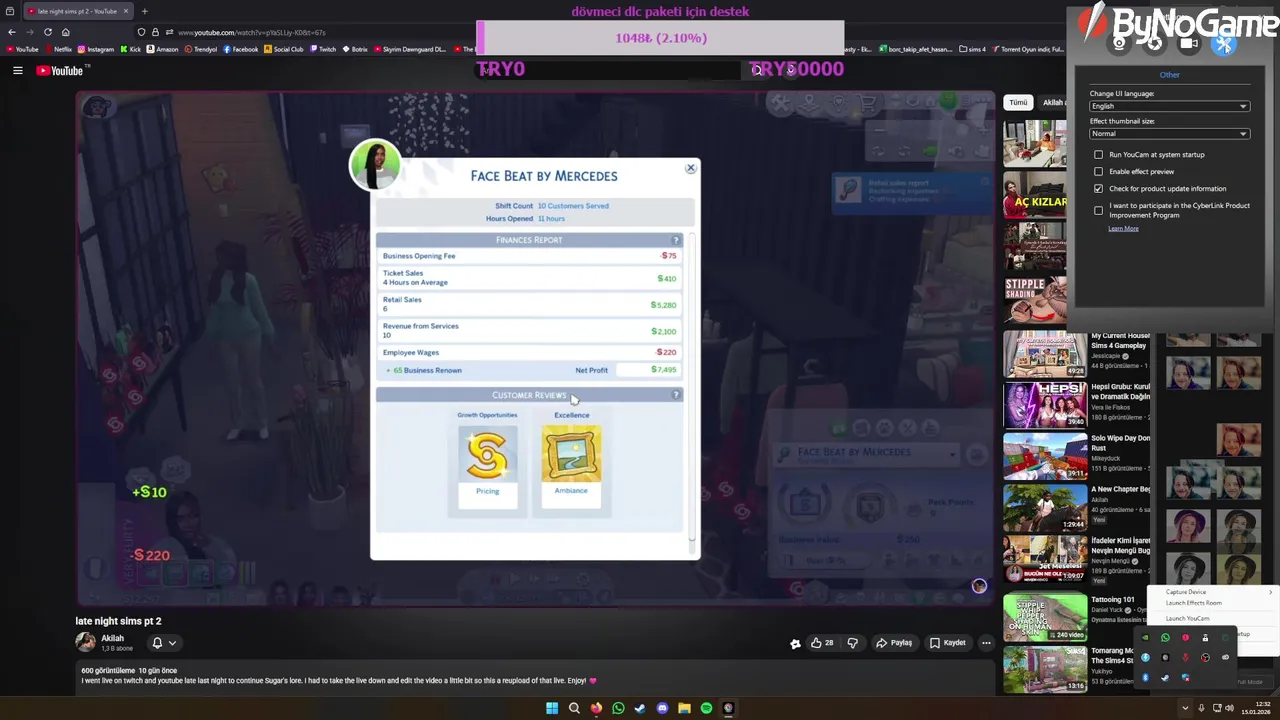The width and height of the screenshot is (1280, 720).
Task: Reload the browser page
Action: (x=47, y=32)
